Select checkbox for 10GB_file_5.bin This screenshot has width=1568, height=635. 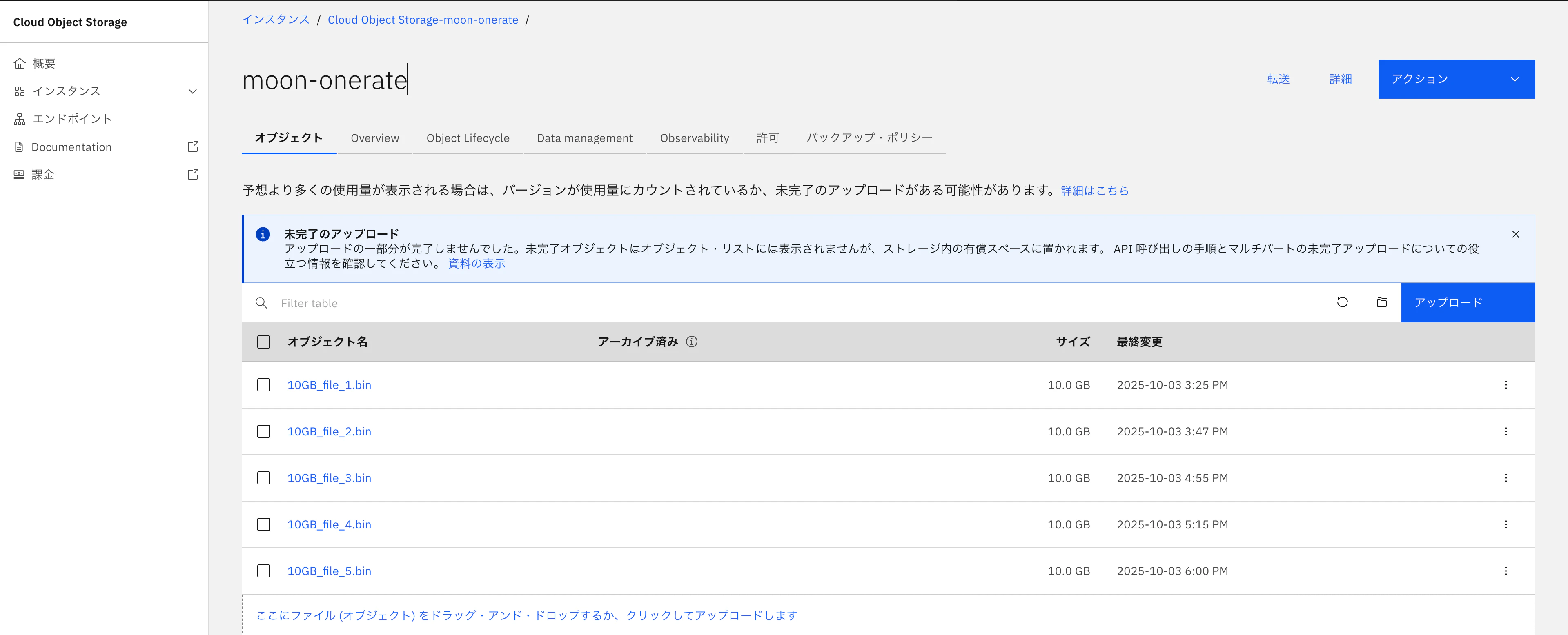point(263,571)
